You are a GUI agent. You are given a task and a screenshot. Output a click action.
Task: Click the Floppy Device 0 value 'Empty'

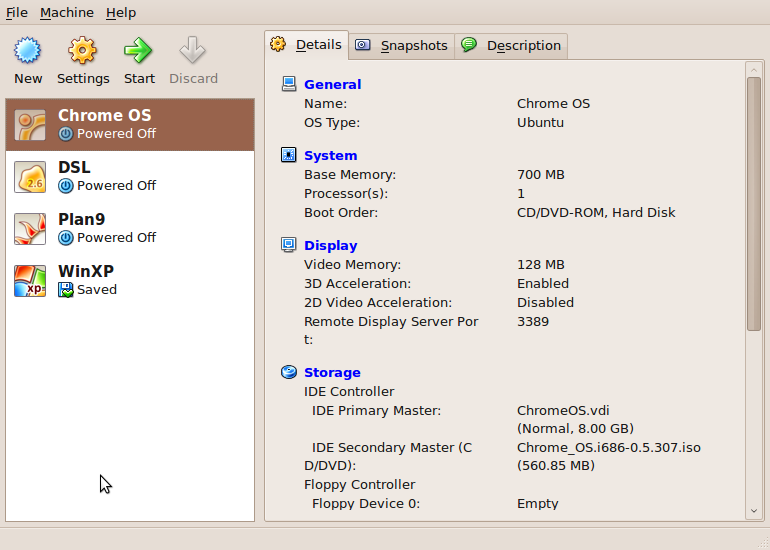click(x=538, y=504)
